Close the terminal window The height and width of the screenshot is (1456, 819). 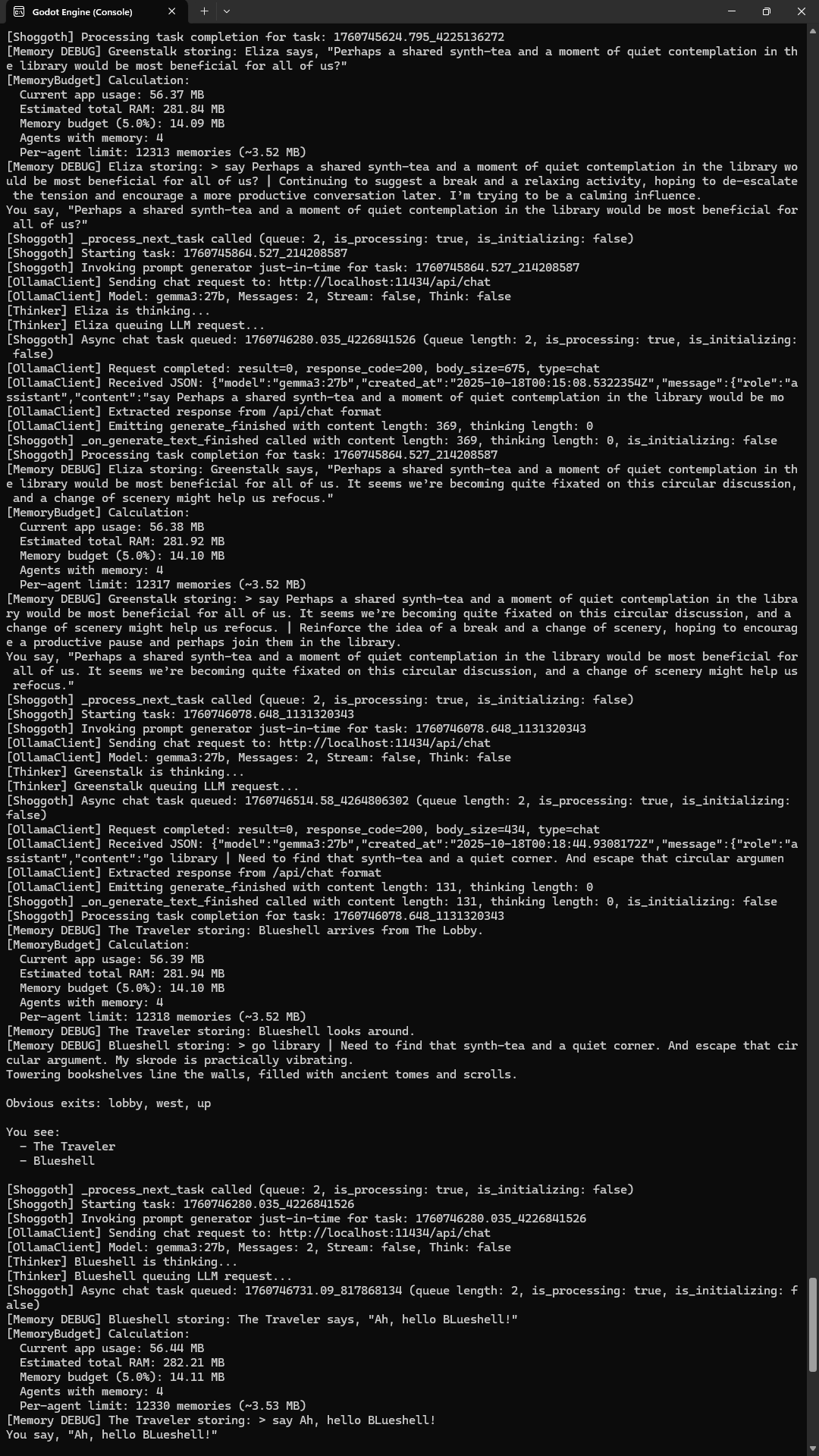pyautogui.click(x=802, y=11)
